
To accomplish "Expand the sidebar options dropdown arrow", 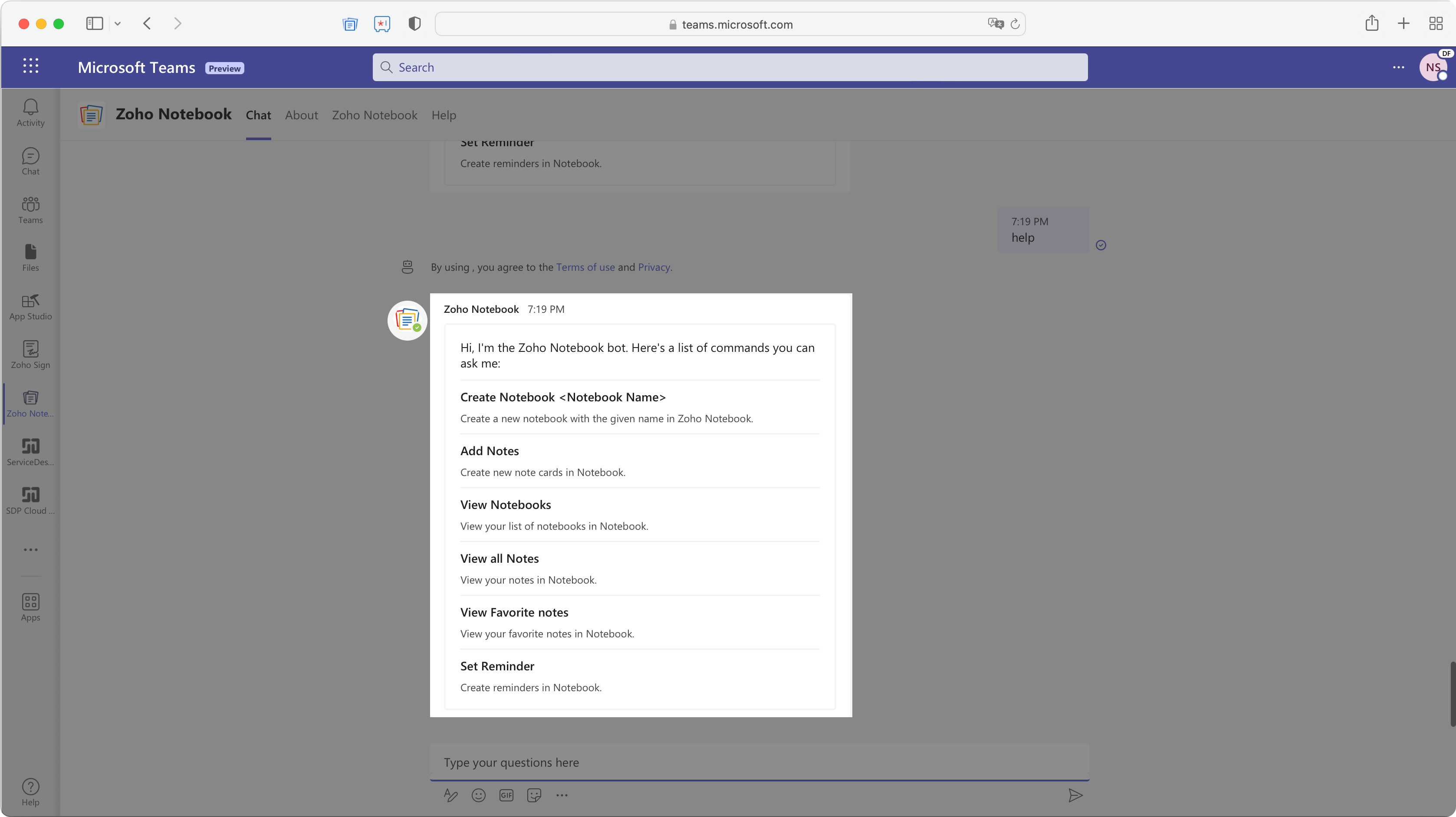I will 118,24.
